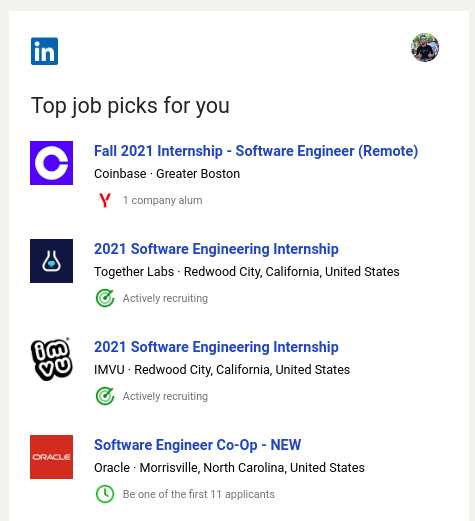
Task: Click Together Labs actively recruiting target icon
Action: point(105,298)
